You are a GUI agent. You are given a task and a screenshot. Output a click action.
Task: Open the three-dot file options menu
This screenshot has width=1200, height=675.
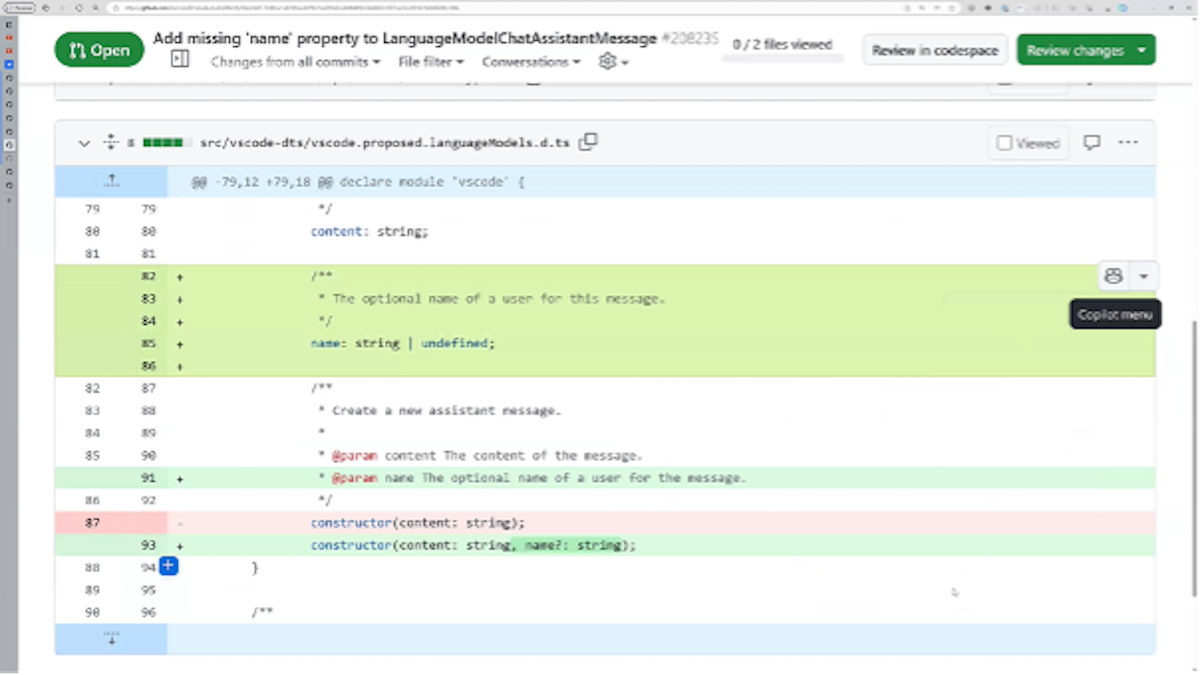pos(1128,143)
